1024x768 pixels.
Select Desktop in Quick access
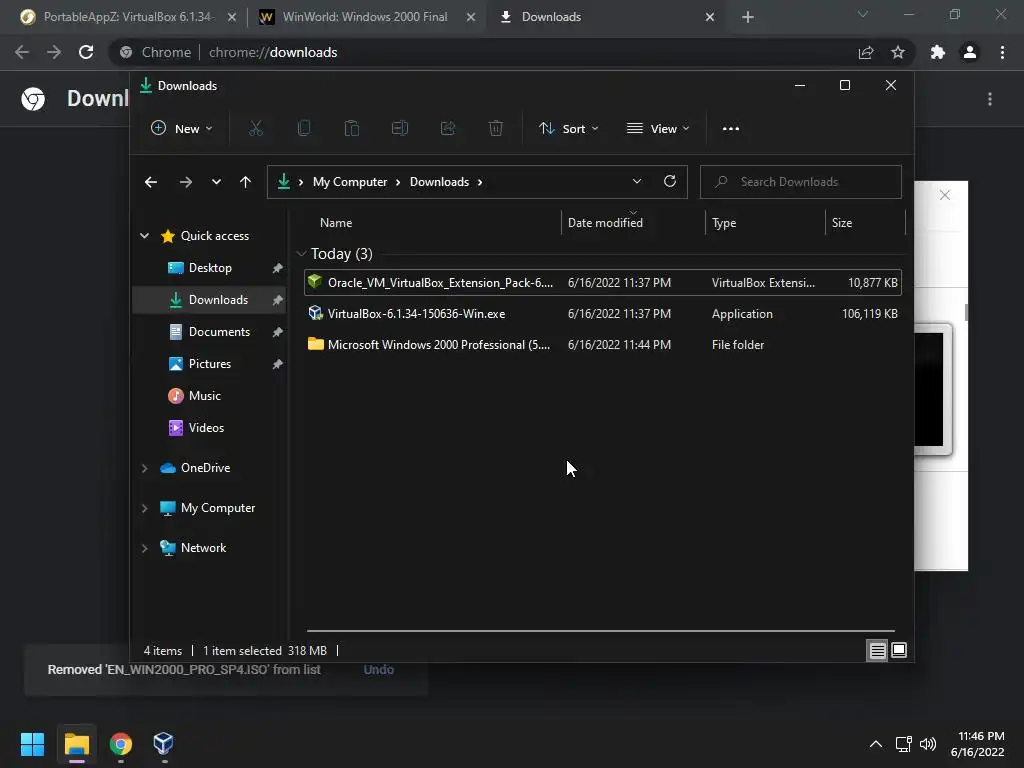[x=210, y=268]
